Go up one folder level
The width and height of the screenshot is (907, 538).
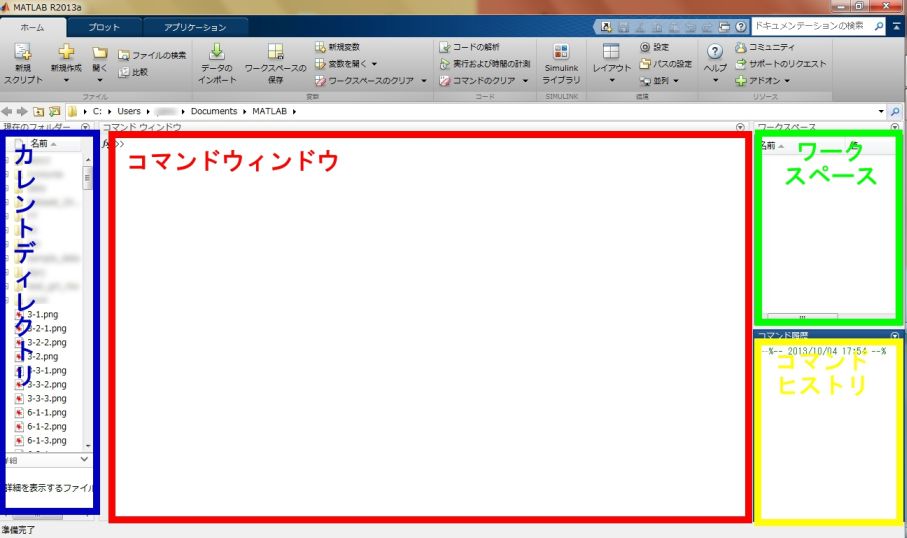38,111
